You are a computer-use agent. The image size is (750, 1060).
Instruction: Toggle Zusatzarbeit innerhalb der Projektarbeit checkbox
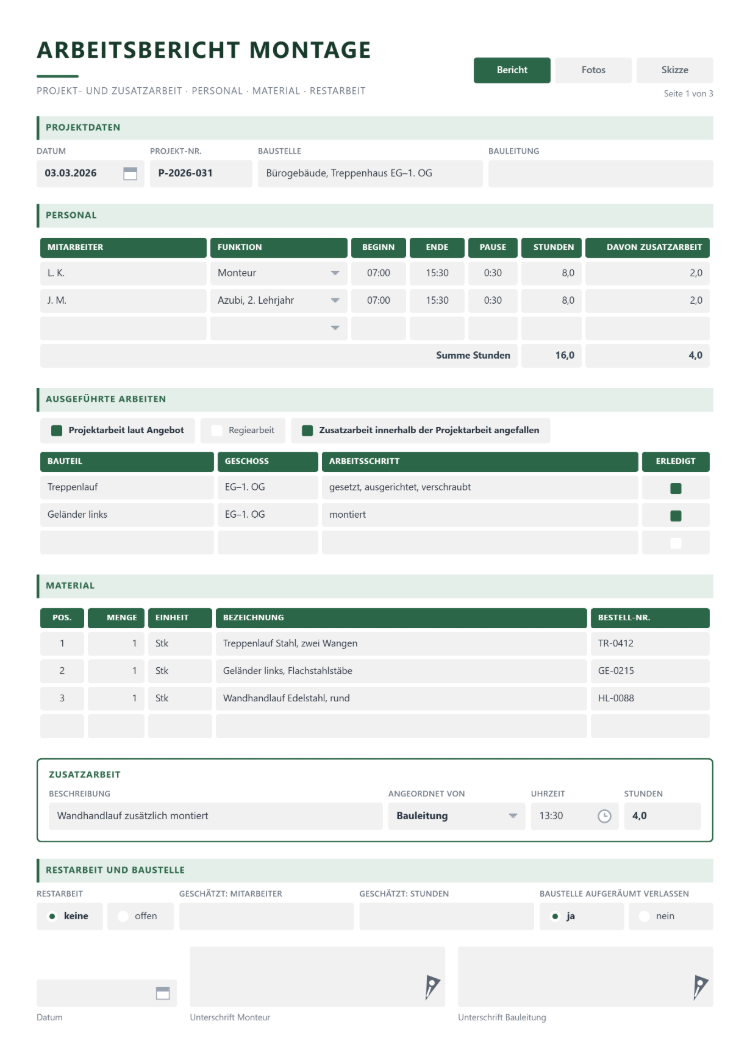tap(307, 431)
